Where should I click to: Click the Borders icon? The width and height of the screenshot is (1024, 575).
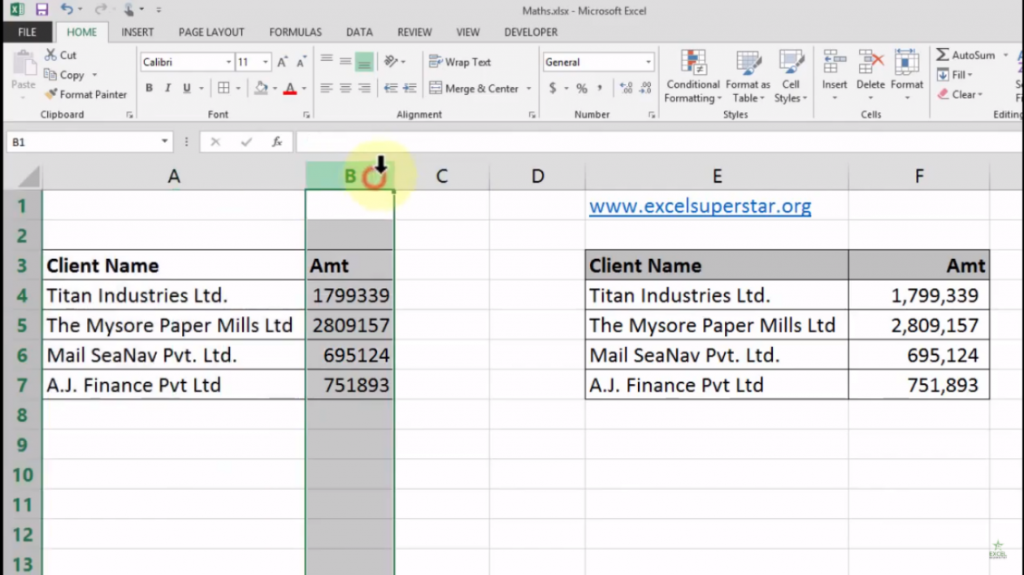point(223,88)
